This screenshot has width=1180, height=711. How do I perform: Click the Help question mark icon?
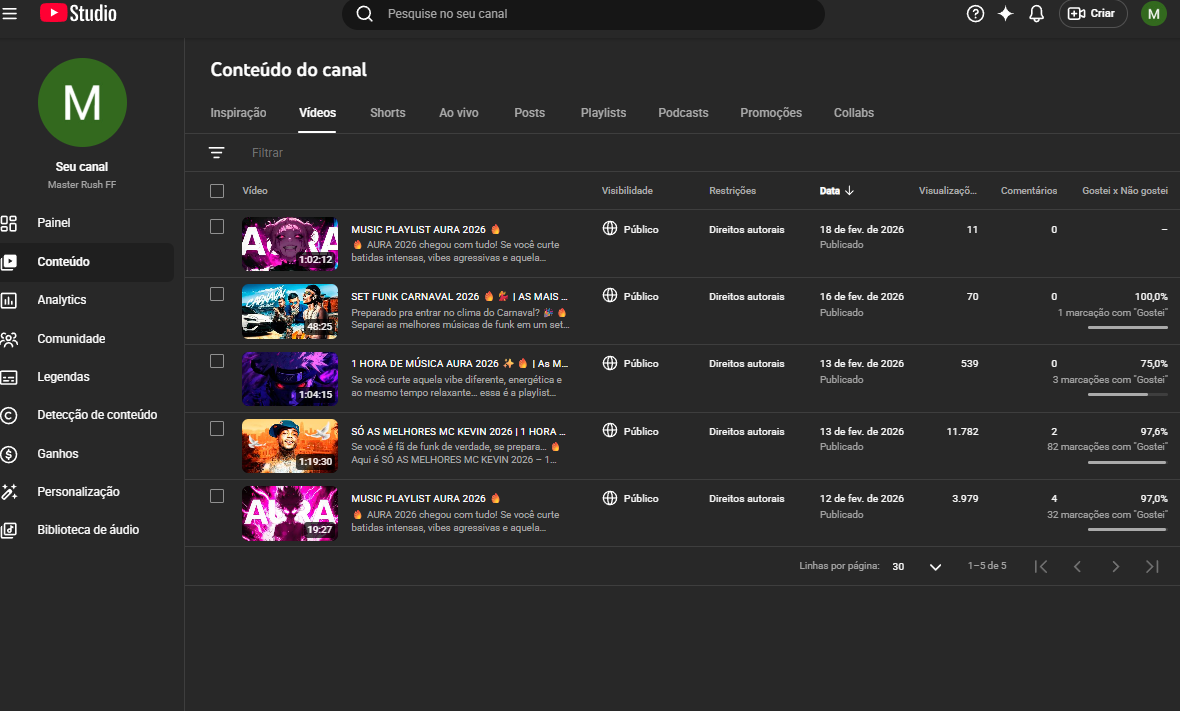975,14
